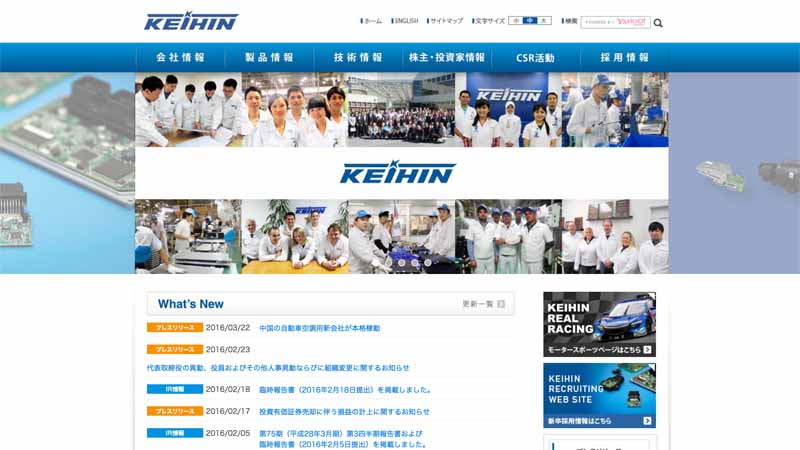This screenshot has width=800, height=450.
Task: Click the arrow icon beside 更新一覧
Action: pyautogui.click(x=501, y=304)
